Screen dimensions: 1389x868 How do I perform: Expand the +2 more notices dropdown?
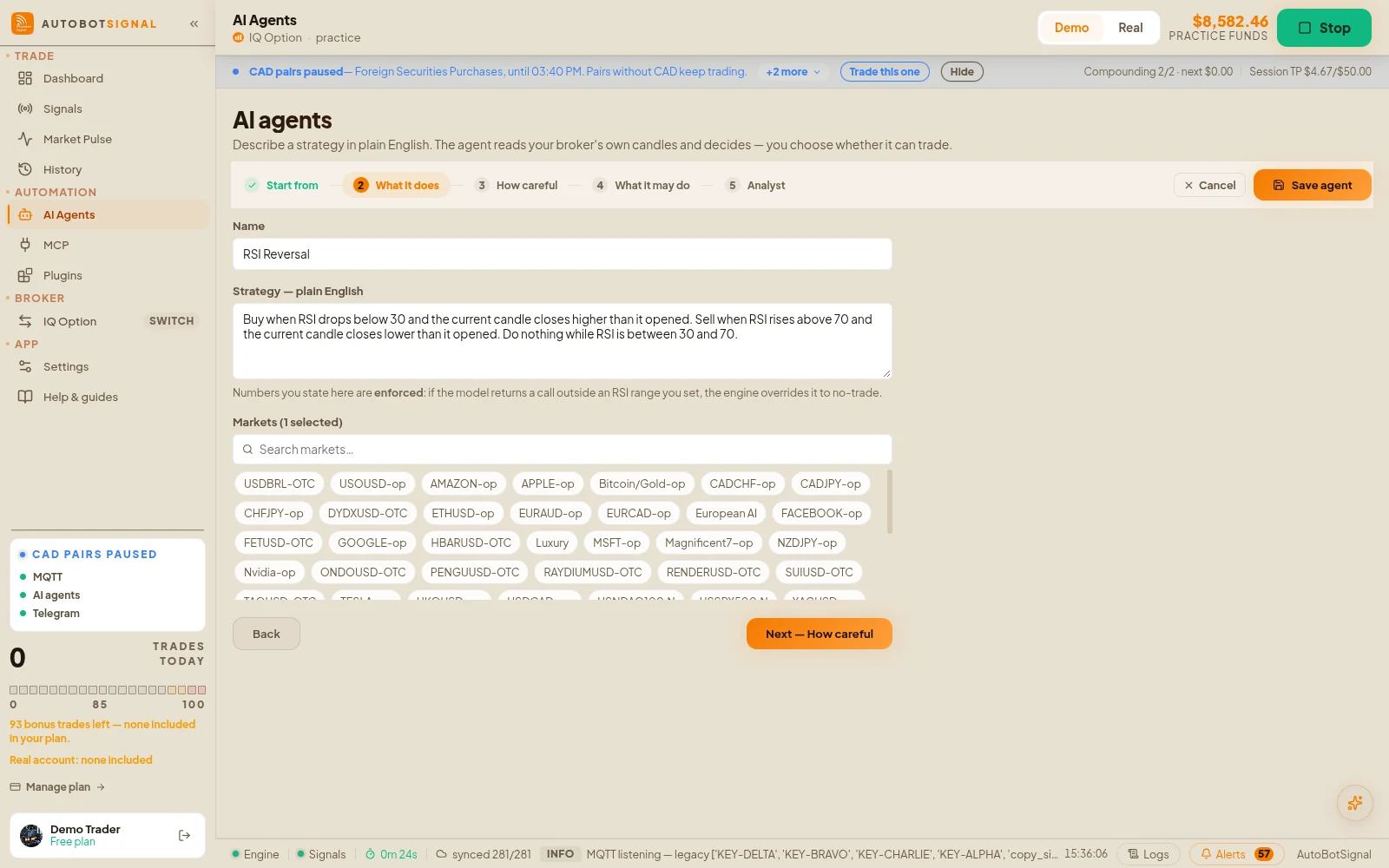point(793,72)
